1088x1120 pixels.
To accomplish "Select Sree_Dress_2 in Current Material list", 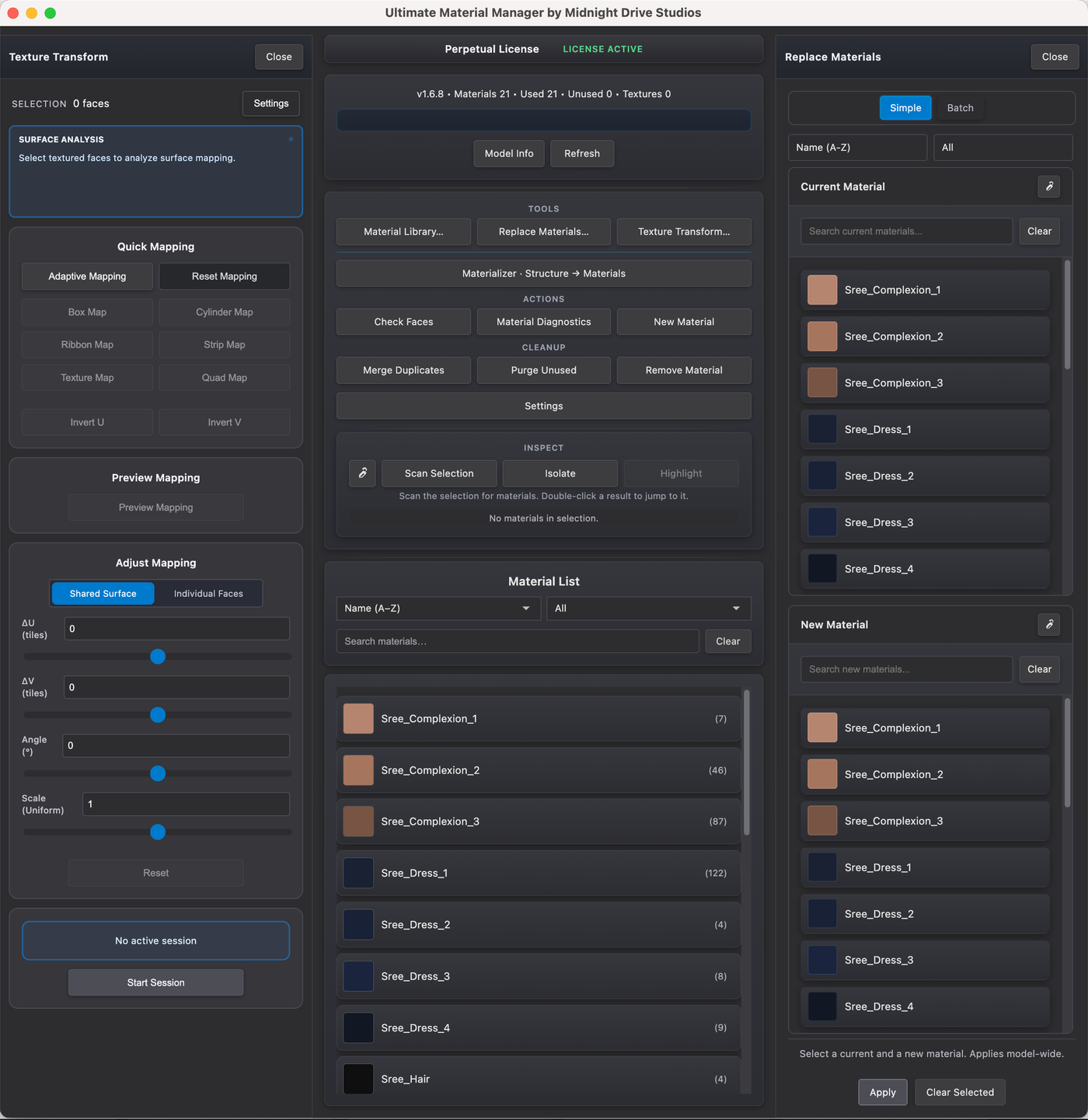I will click(x=925, y=476).
